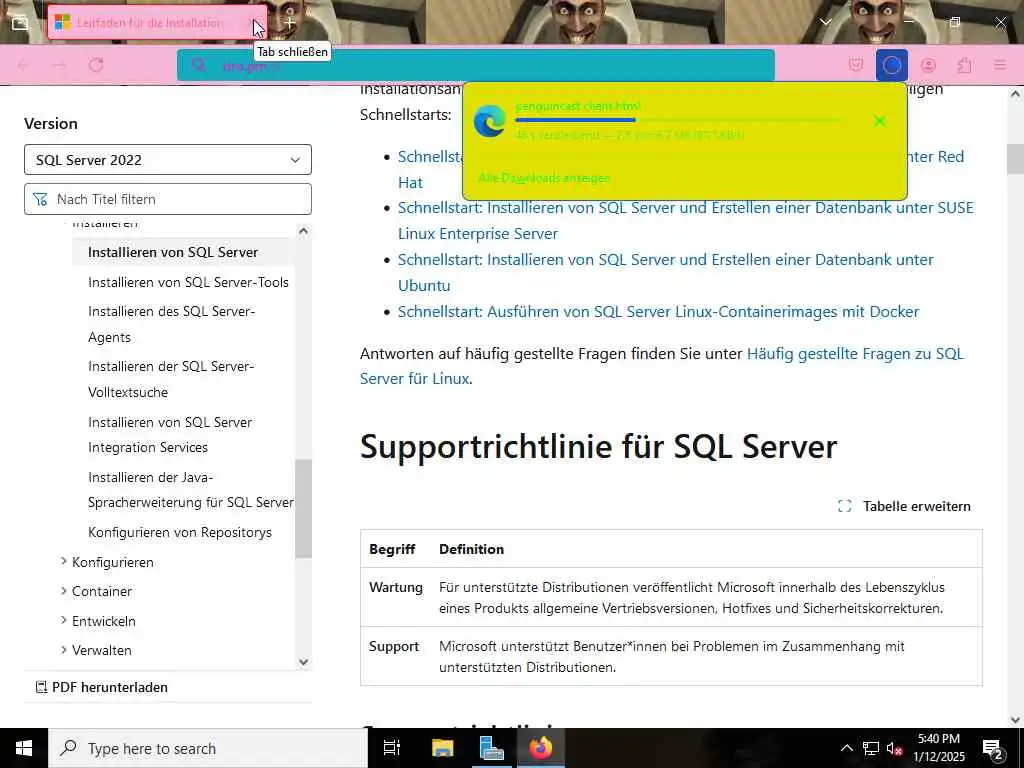1024x768 pixels.
Task: Click the sidebar tree scrollbar thumb
Action: (x=303, y=509)
